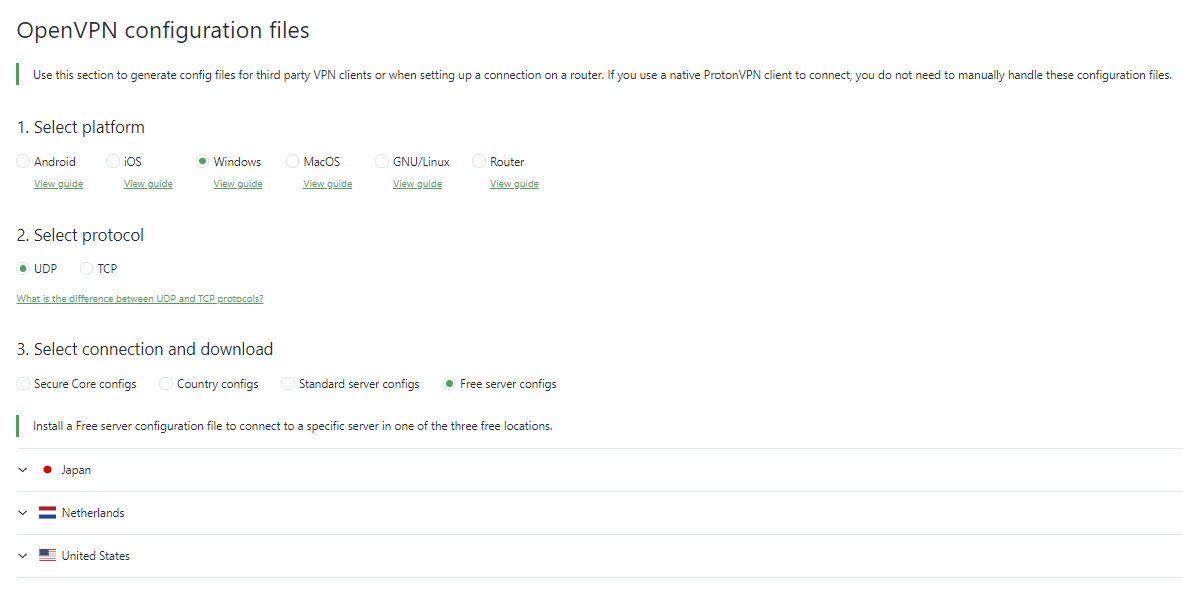
Task: Open UDP and TCP protocols difference link
Action: (x=140, y=299)
